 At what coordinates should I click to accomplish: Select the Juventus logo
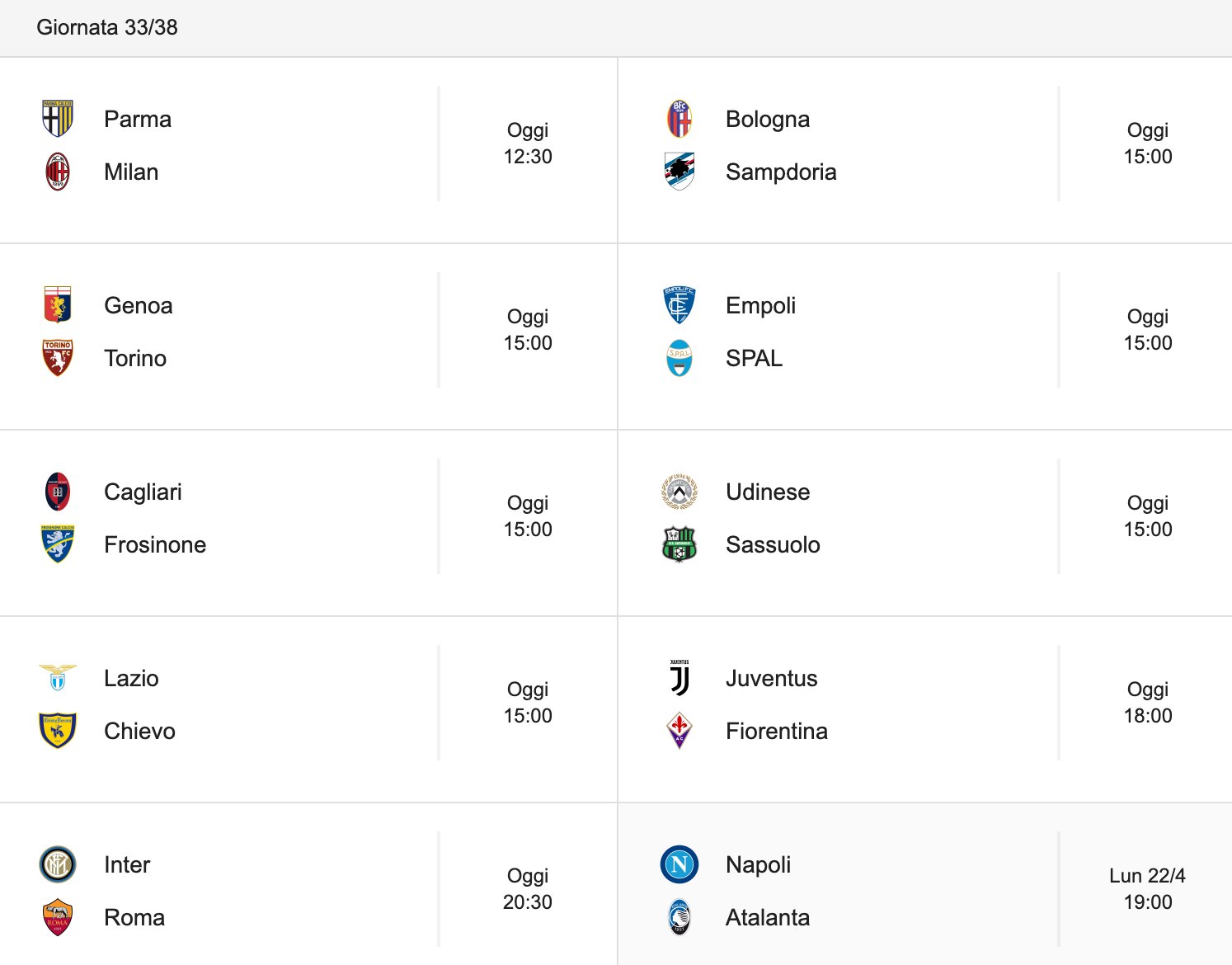679,678
